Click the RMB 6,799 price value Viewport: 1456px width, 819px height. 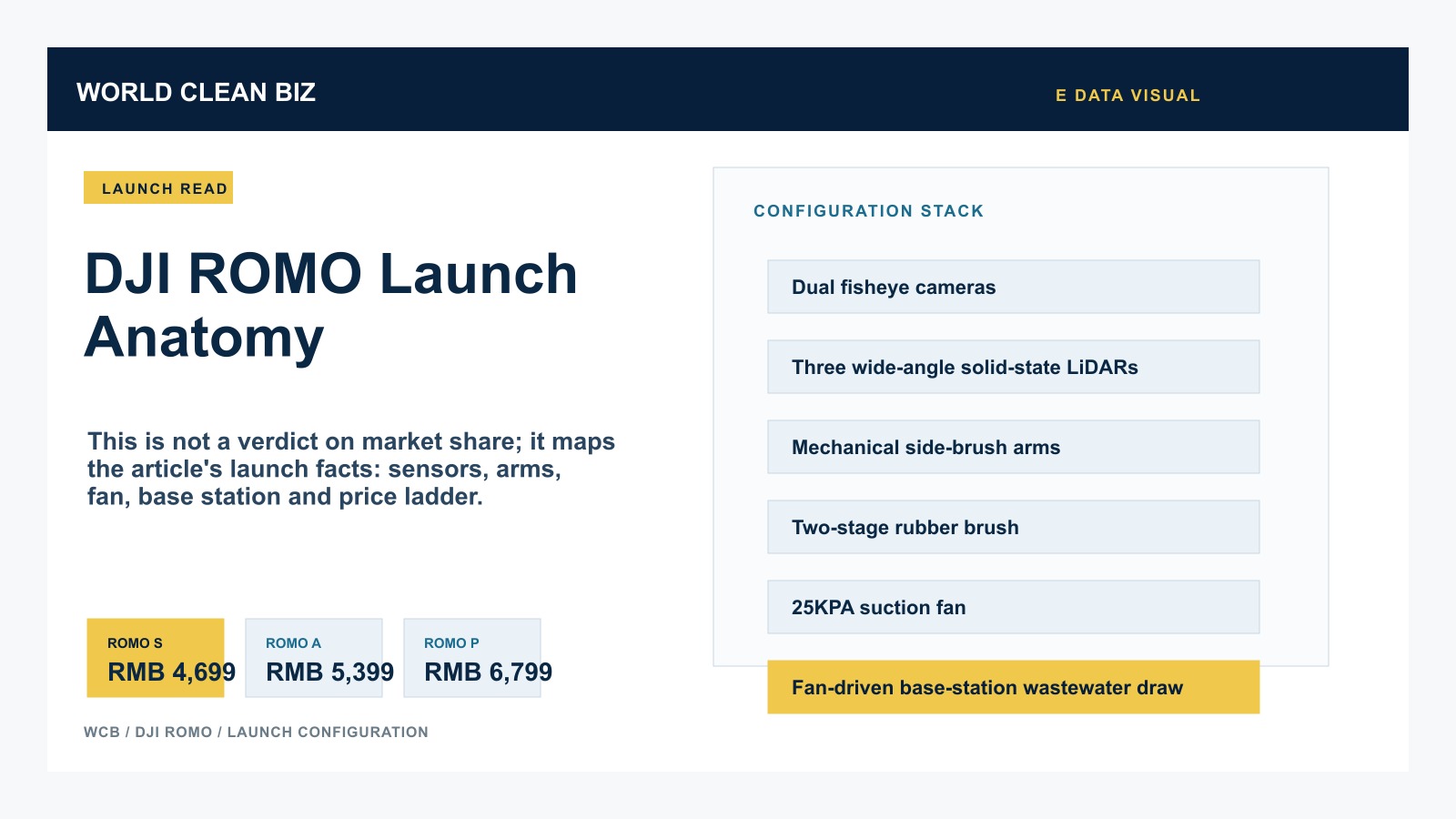488,672
